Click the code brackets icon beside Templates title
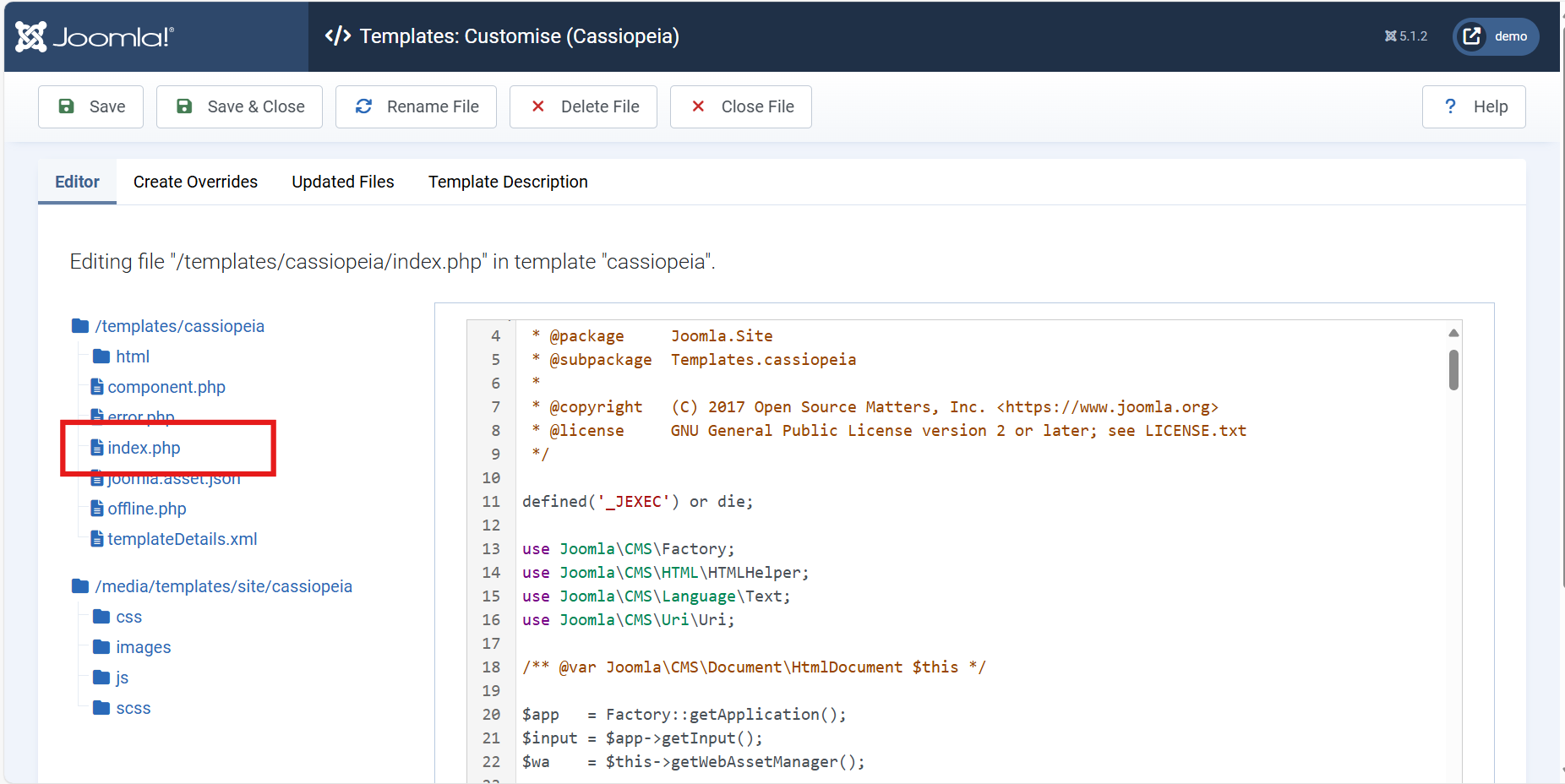 pyautogui.click(x=338, y=35)
